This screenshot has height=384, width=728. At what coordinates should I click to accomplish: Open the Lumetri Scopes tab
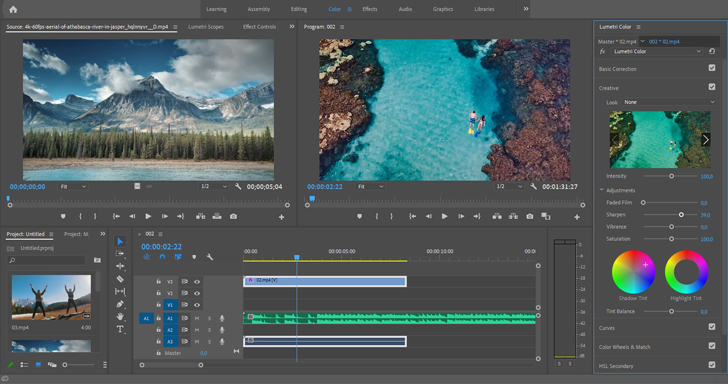pyautogui.click(x=206, y=27)
